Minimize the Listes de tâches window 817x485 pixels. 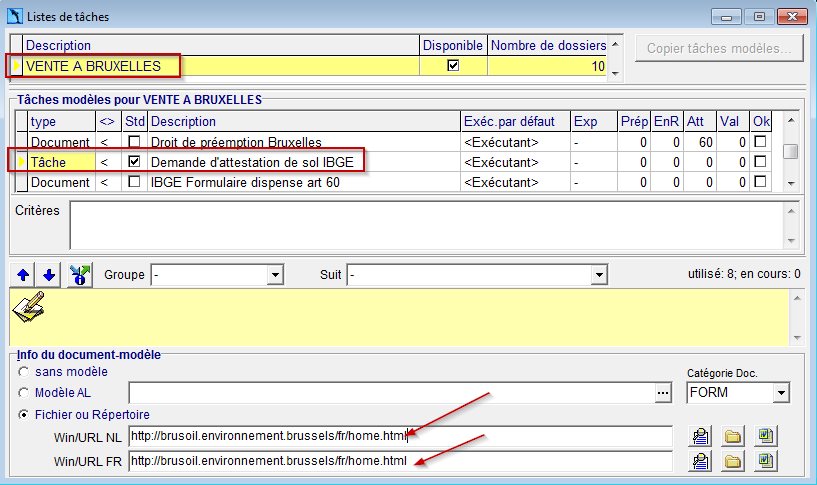[726, 17]
